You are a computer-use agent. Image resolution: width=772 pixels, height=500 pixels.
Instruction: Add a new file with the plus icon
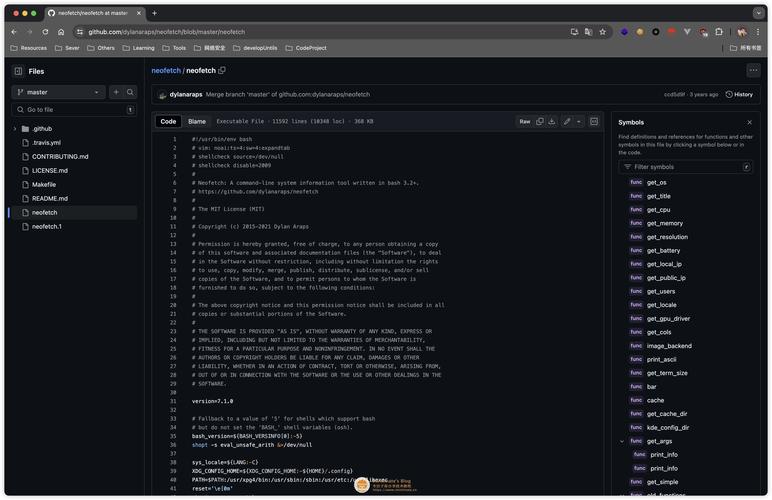(x=115, y=92)
